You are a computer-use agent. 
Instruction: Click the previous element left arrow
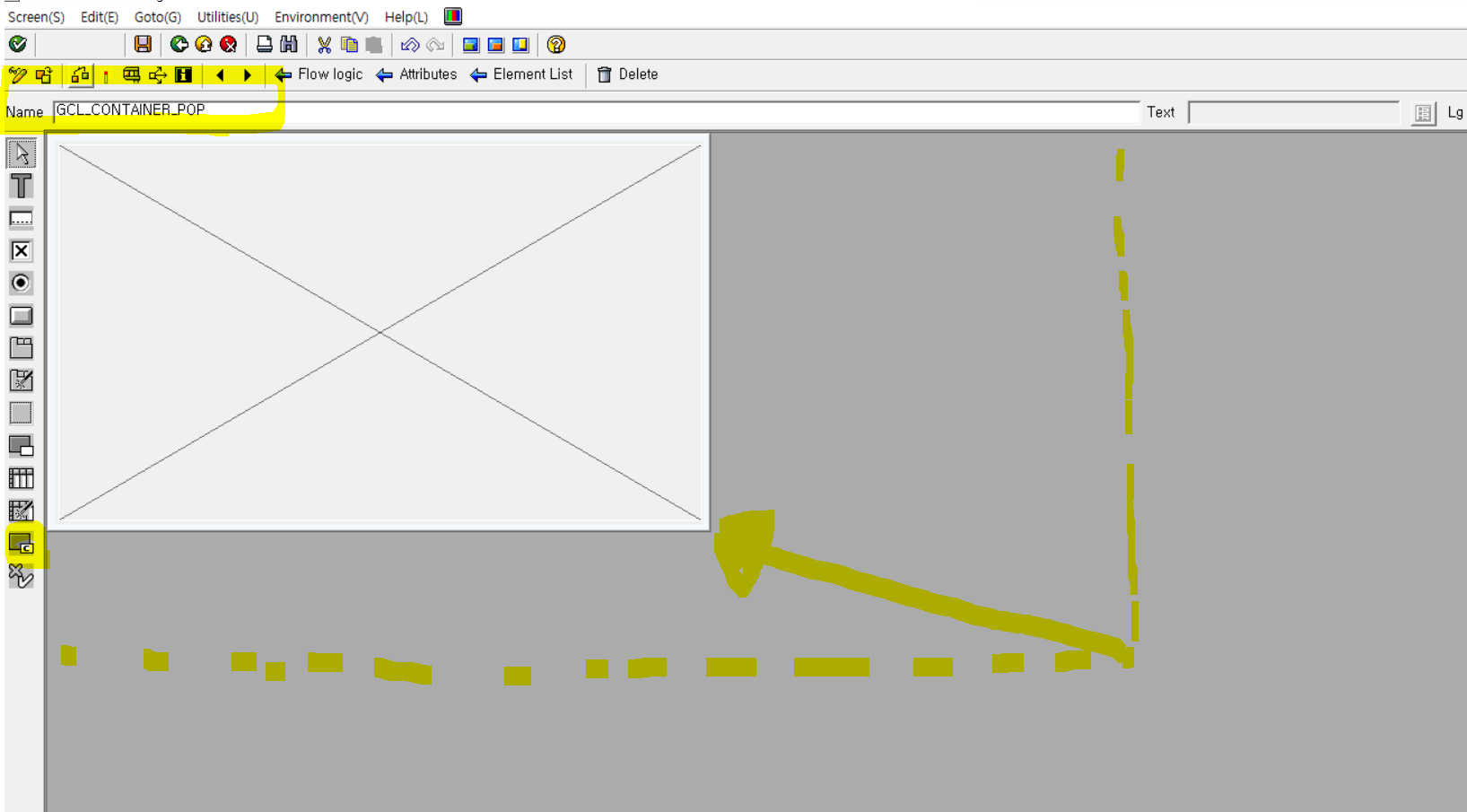tap(221, 75)
